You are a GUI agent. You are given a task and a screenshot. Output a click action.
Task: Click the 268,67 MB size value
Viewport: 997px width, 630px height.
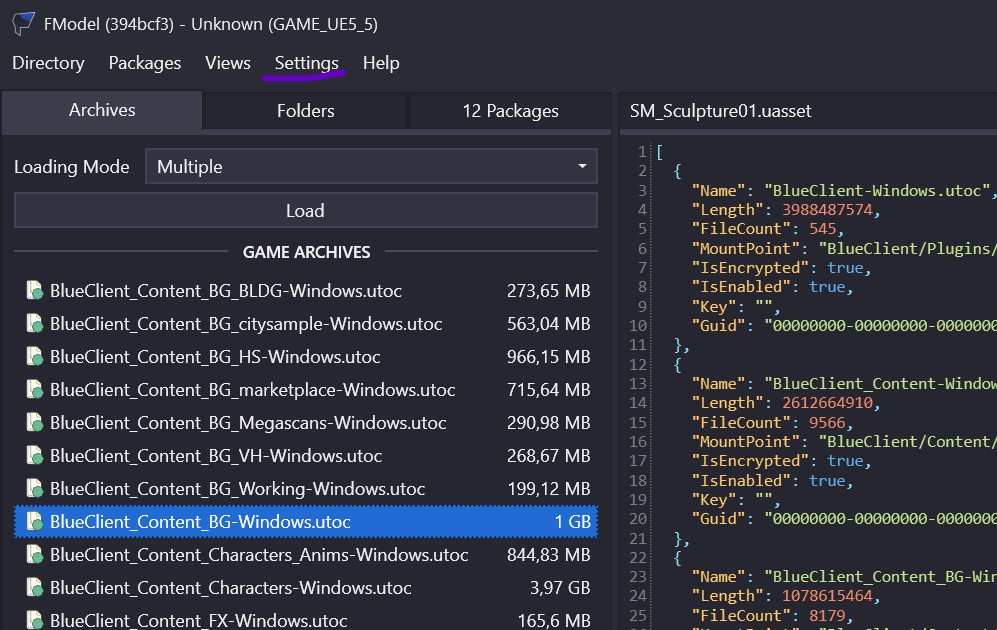pyautogui.click(x=549, y=456)
